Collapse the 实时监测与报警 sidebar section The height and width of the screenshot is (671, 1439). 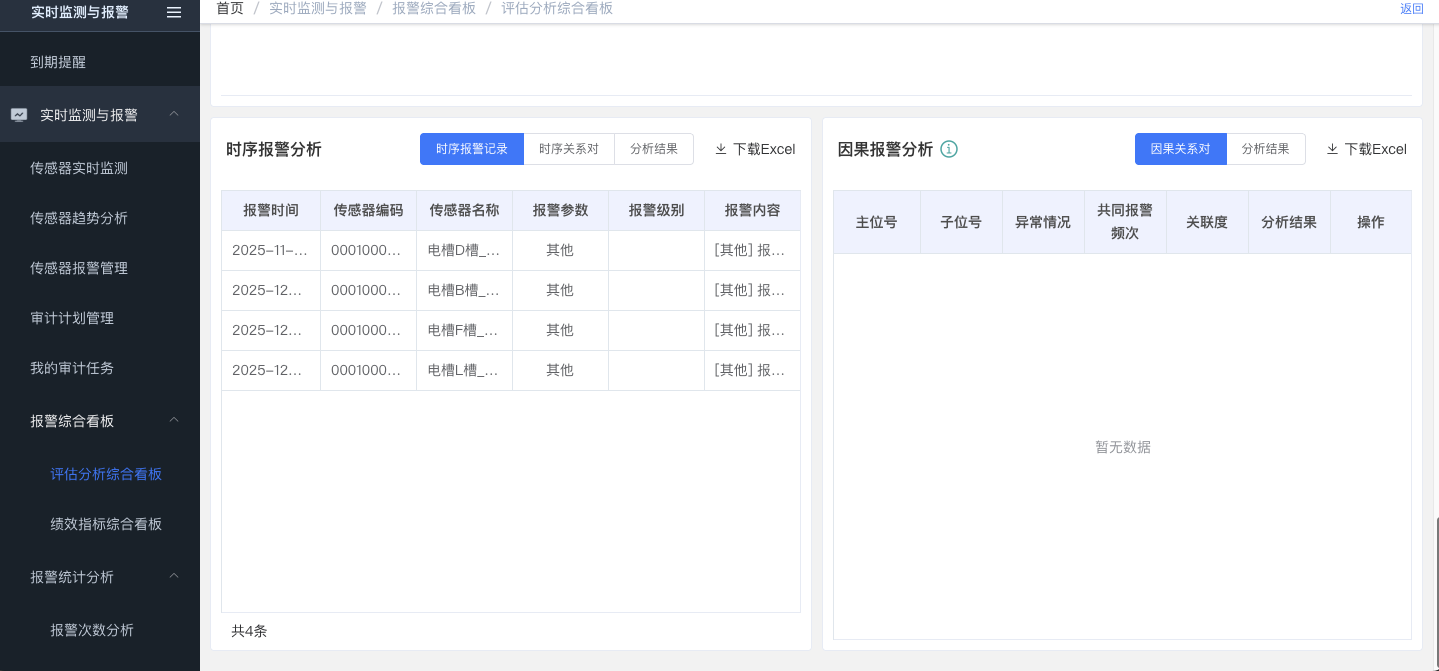tap(174, 114)
